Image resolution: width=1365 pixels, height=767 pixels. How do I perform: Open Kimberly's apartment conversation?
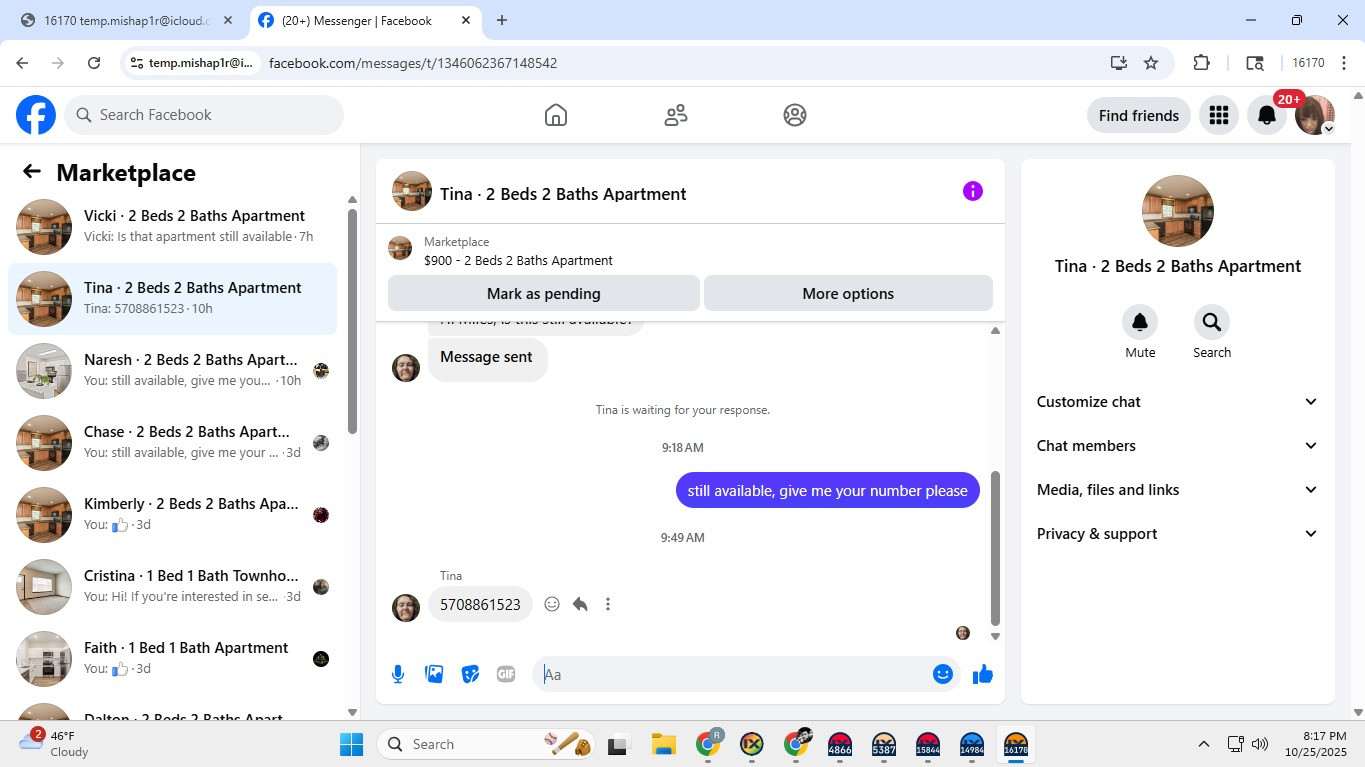tap(173, 515)
